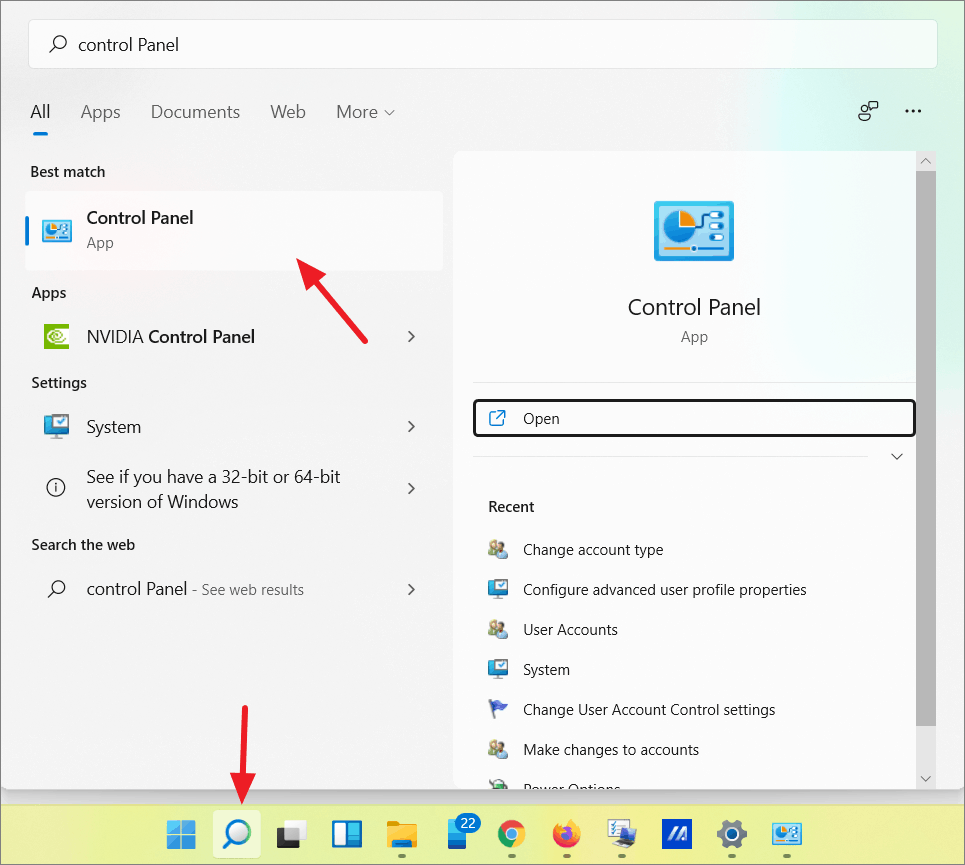Expand the System settings result chevron
This screenshot has width=965, height=865.
(412, 426)
